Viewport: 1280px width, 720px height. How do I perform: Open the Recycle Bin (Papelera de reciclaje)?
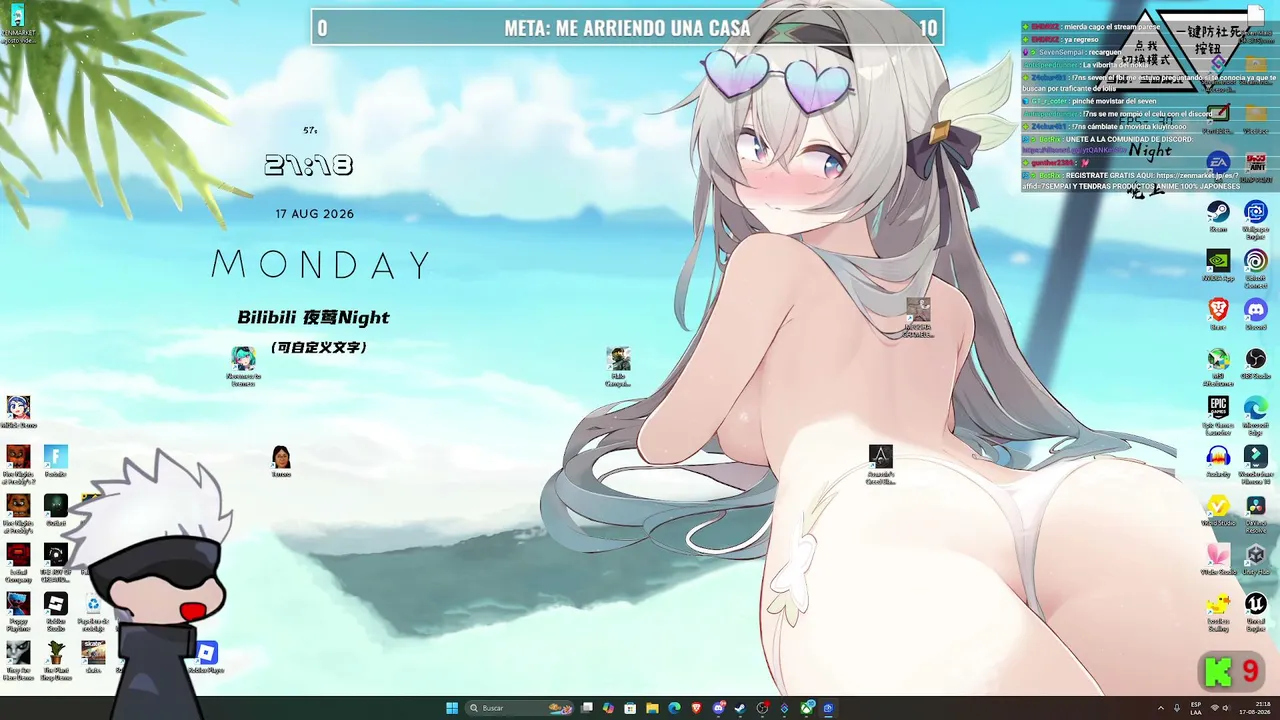[x=93, y=611]
